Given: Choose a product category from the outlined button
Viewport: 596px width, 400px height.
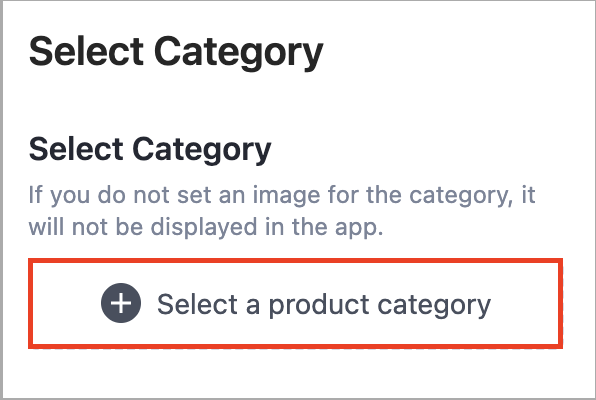Looking at the screenshot, I should pos(295,303).
